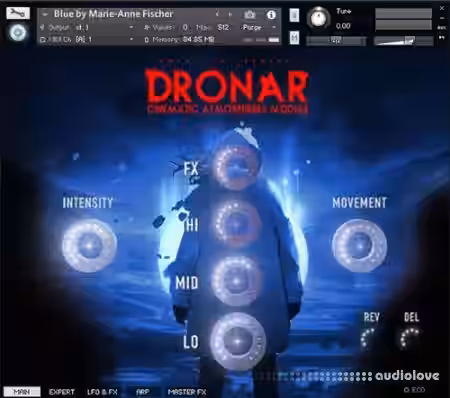Image resolution: width=450 pixels, height=398 pixels.
Task: Click the Tune value 0.00
Action: [343, 26]
